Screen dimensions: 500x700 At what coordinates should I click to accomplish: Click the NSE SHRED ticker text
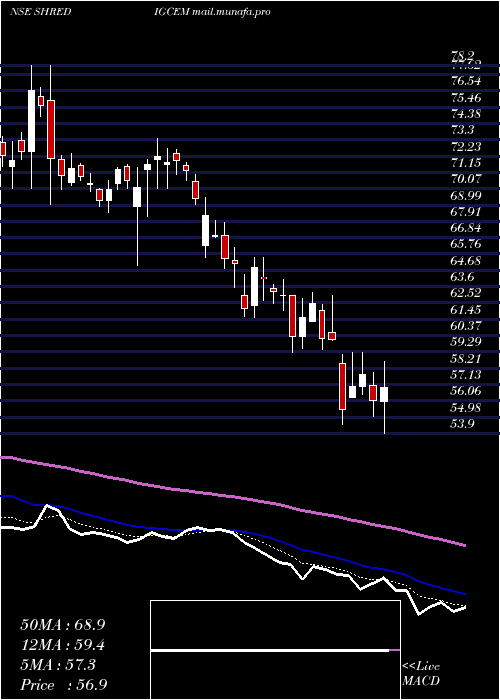(40, 12)
